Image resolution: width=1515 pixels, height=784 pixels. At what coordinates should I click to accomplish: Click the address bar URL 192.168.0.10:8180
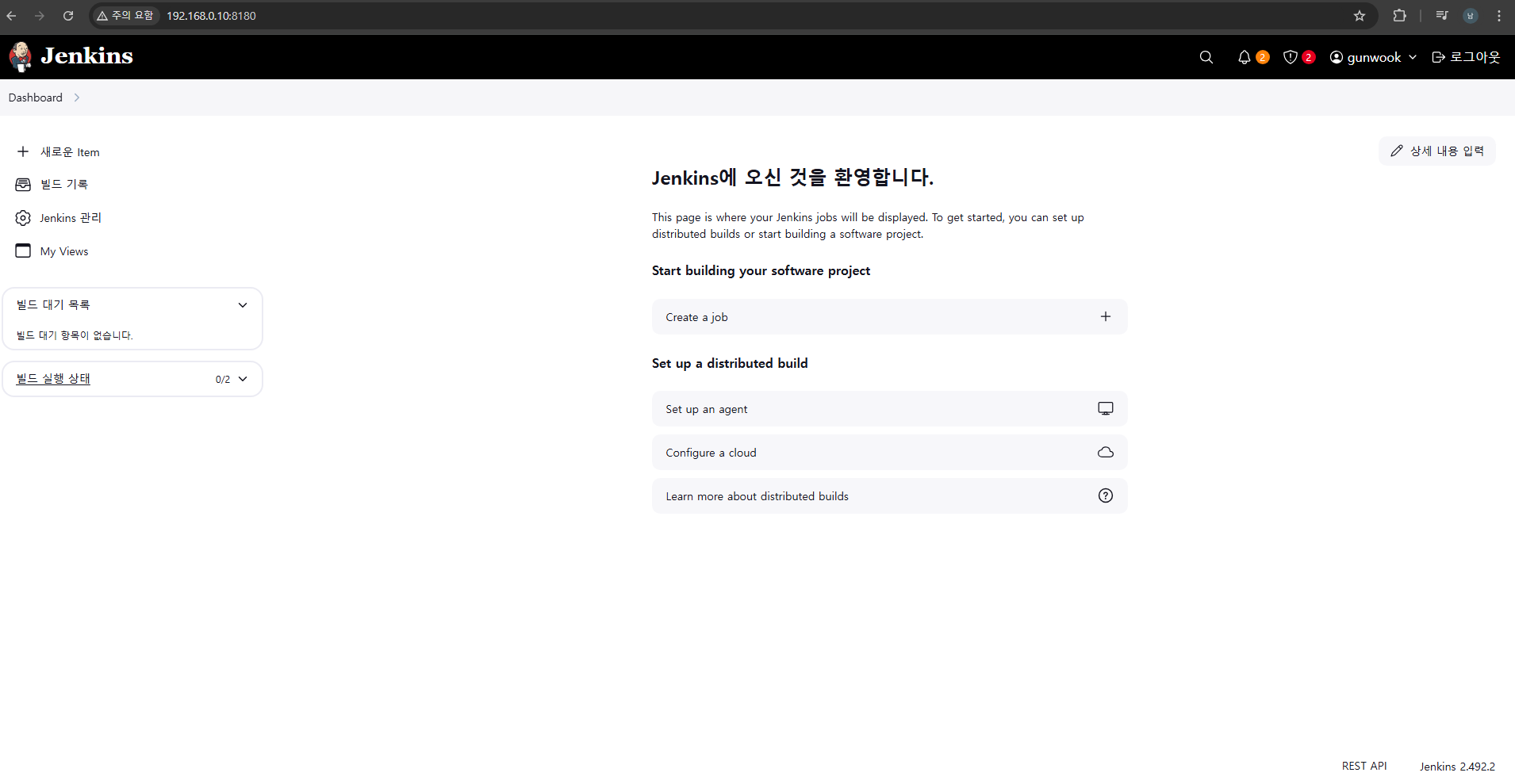point(211,16)
